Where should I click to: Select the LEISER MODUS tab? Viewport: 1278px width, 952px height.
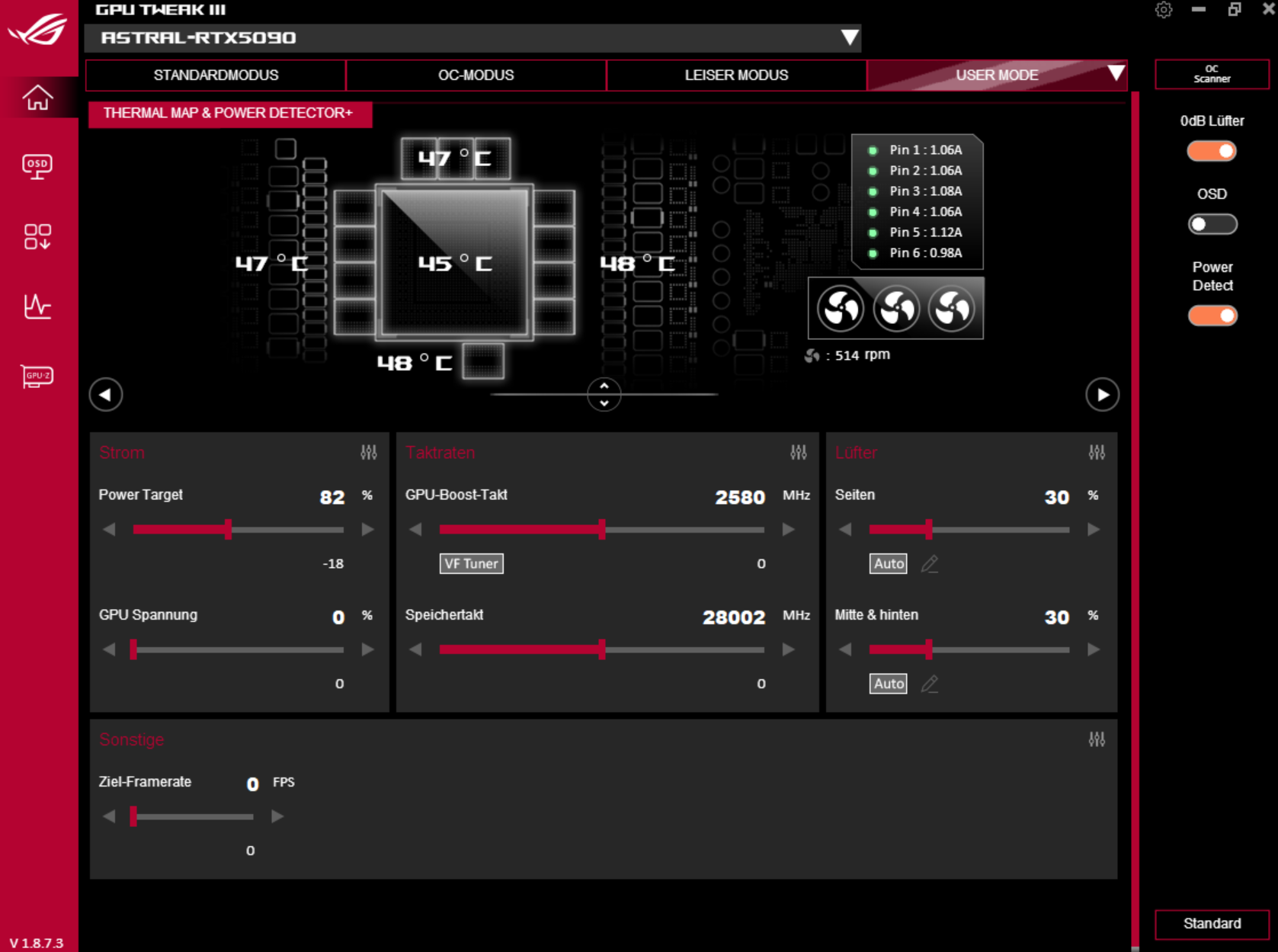point(736,75)
